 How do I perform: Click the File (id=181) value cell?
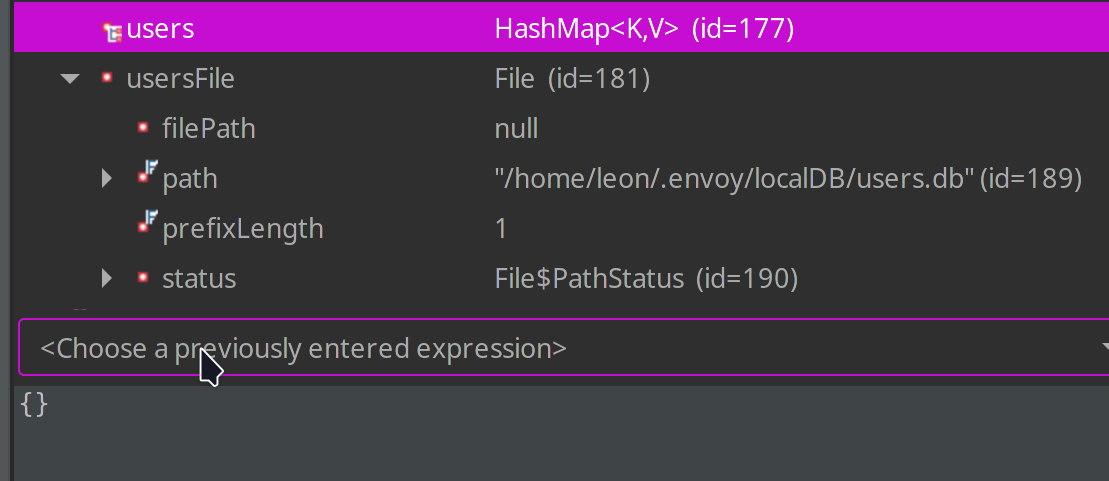[x=572, y=79]
